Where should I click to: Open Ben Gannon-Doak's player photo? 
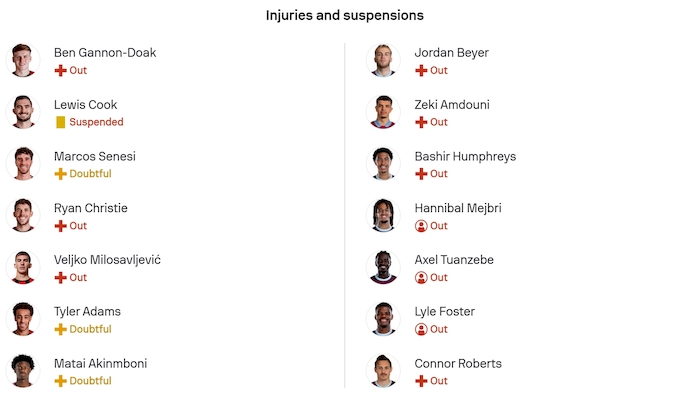22,60
